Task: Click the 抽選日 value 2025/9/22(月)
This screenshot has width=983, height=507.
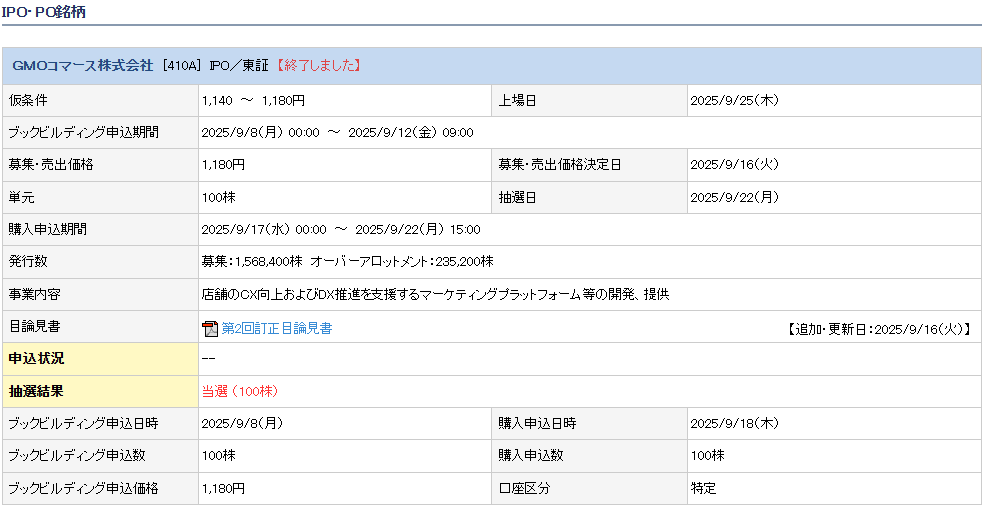Action: click(x=734, y=197)
